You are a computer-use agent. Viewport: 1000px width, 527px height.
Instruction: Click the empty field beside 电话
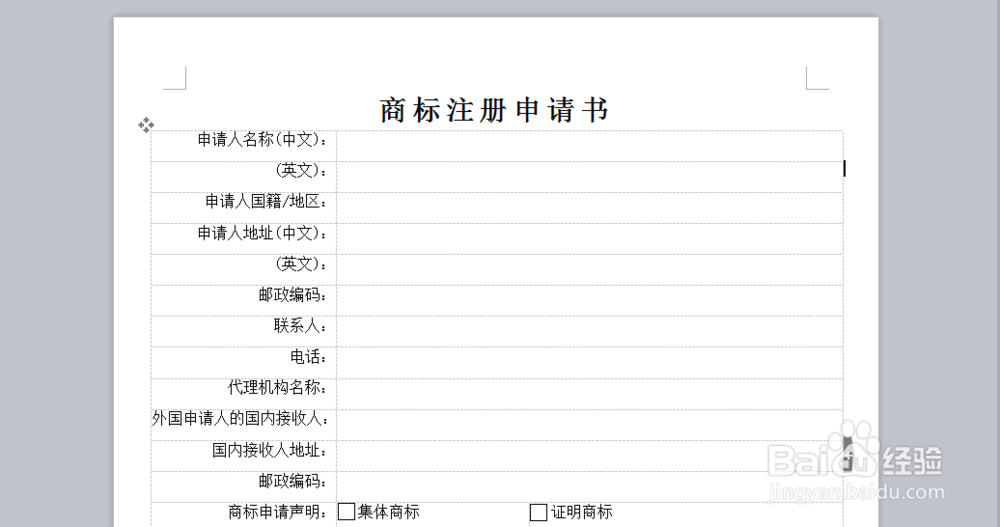(590, 363)
